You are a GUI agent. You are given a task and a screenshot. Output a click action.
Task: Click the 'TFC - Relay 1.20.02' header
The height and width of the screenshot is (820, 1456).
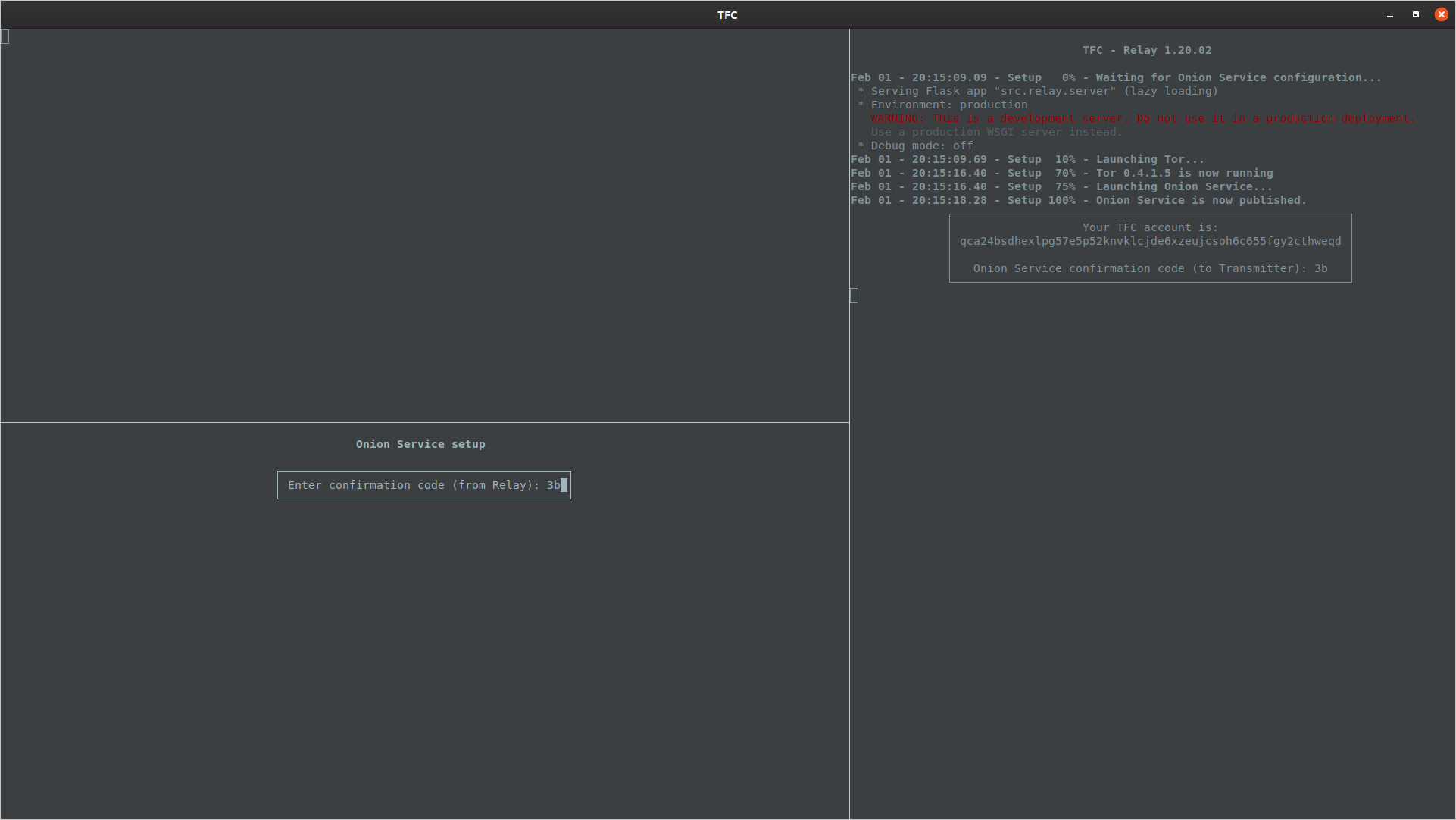click(1147, 50)
